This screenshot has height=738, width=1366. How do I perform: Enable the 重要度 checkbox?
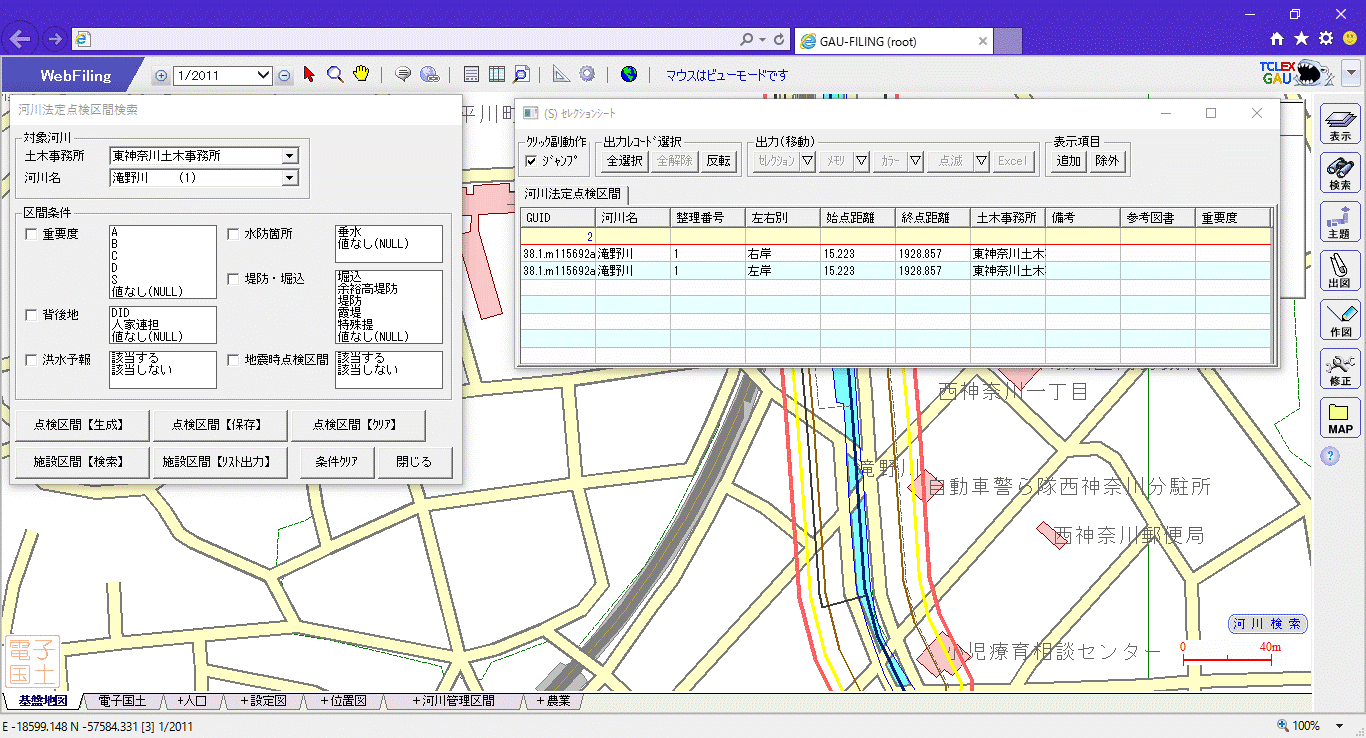point(31,235)
